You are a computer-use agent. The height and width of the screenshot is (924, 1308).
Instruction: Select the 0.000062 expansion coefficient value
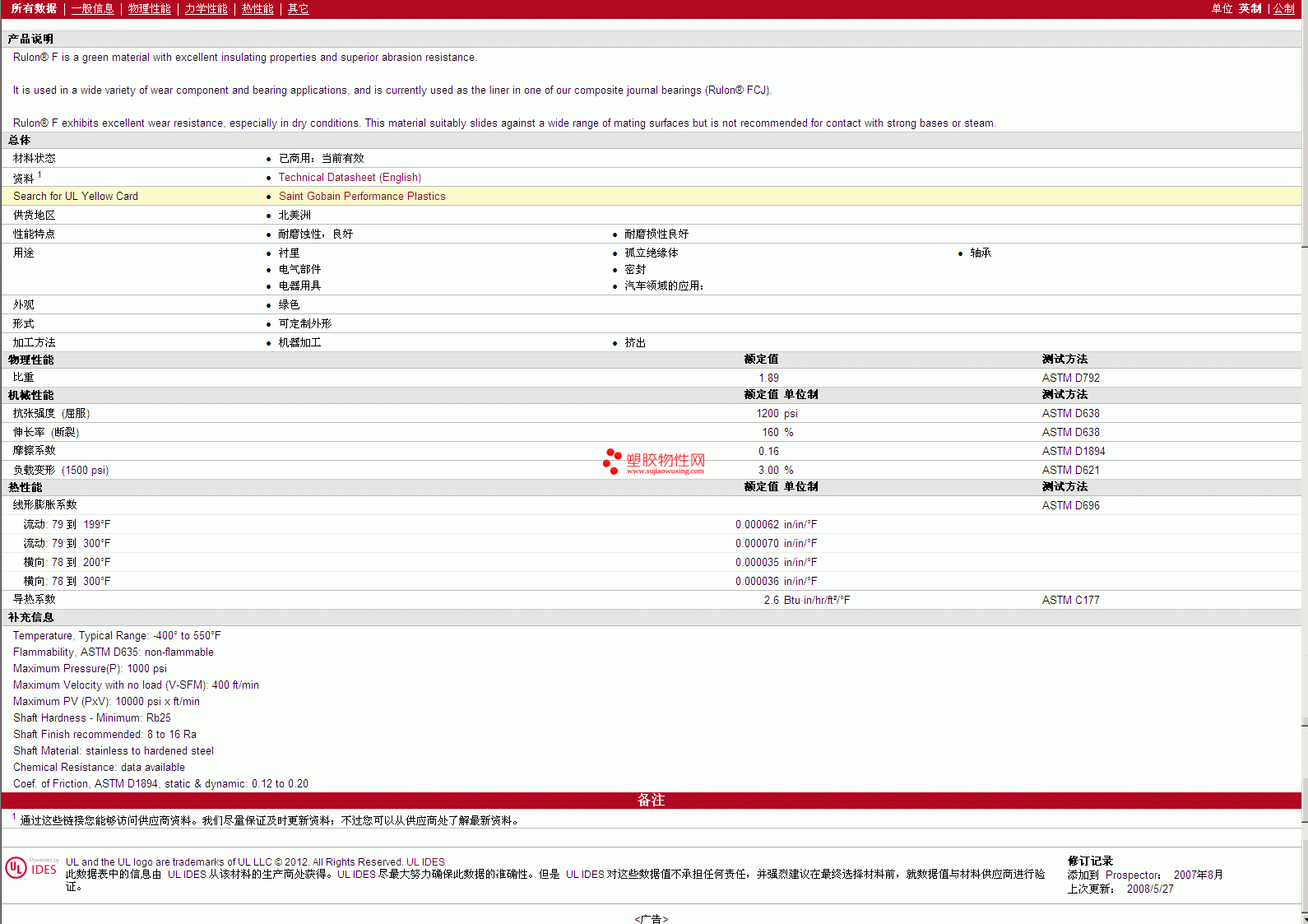[x=757, y=524]
